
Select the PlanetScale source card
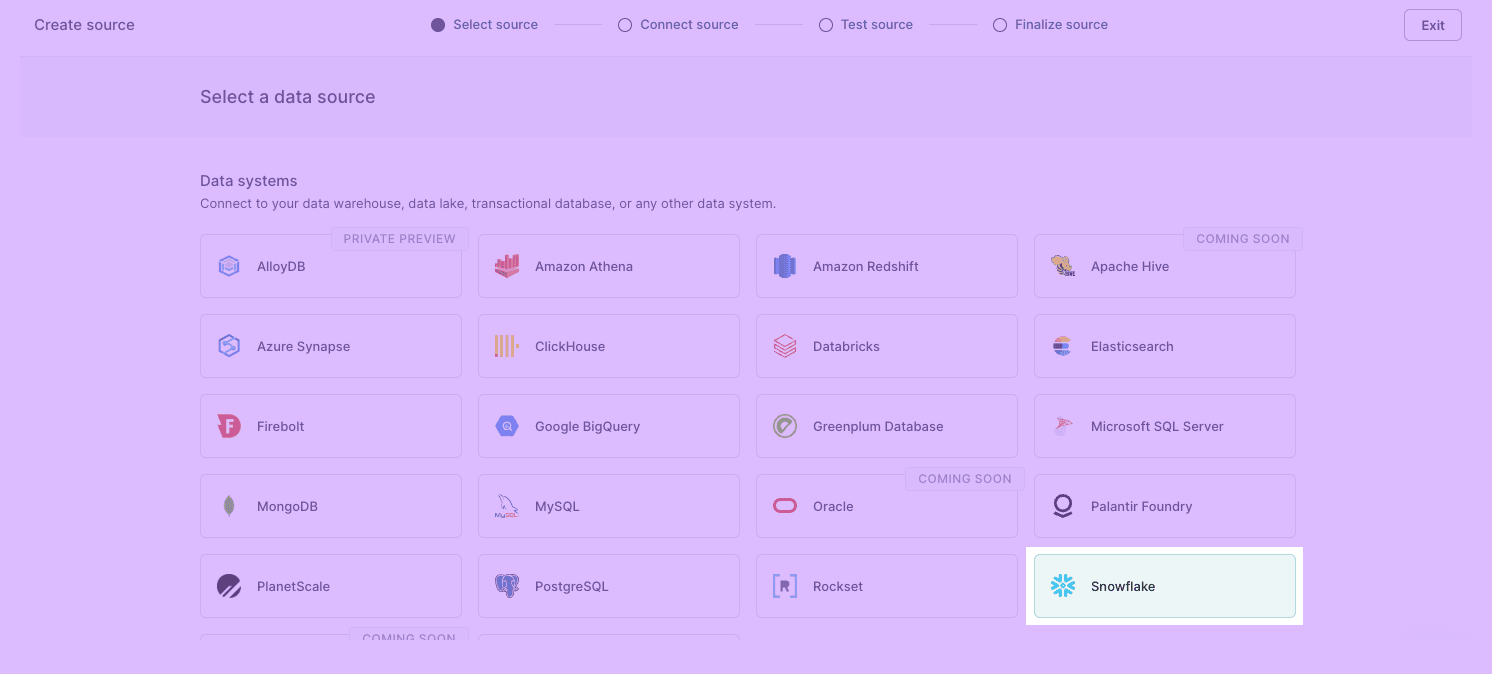[x=330, y=586]
